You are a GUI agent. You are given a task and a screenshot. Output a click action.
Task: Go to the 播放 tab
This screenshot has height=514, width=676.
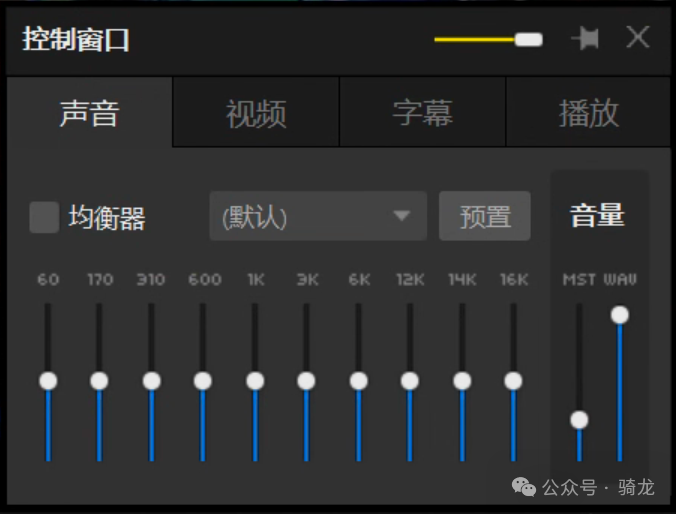[588, 113]
